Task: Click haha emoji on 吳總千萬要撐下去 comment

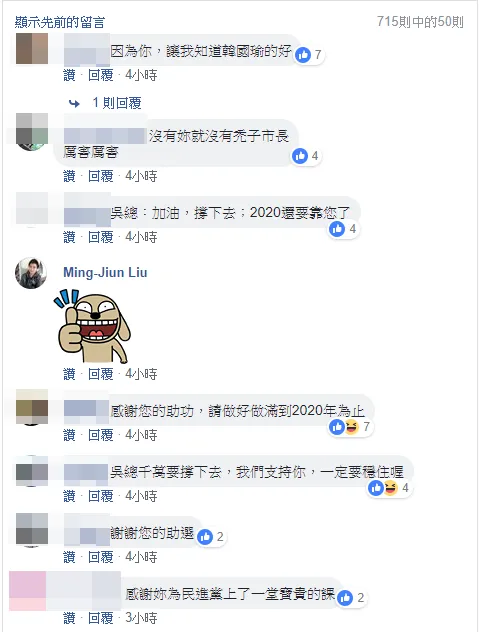Action: (x=390, y=488)
